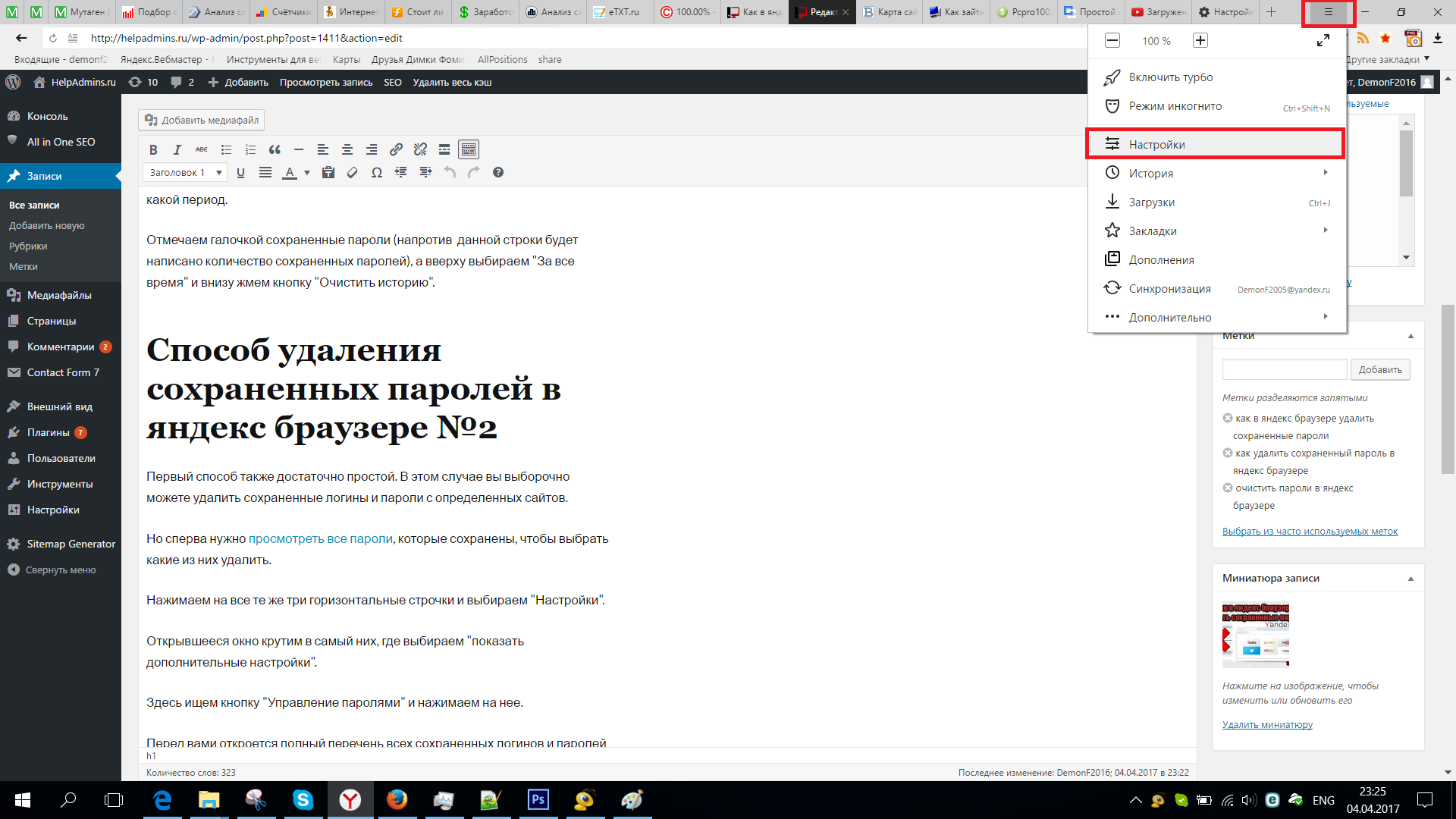The image size is (1456, 819).
Task: Click the Undo icon in toolbar
Action: click(449, 172)
